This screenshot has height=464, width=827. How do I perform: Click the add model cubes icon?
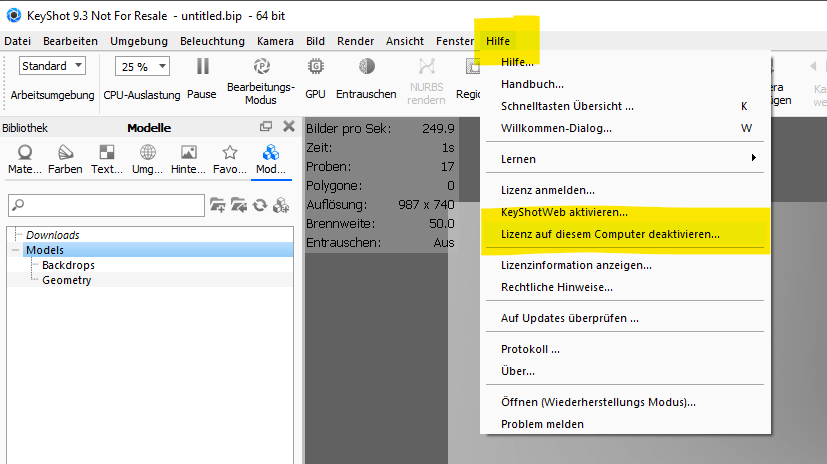(x=281, y=205)
